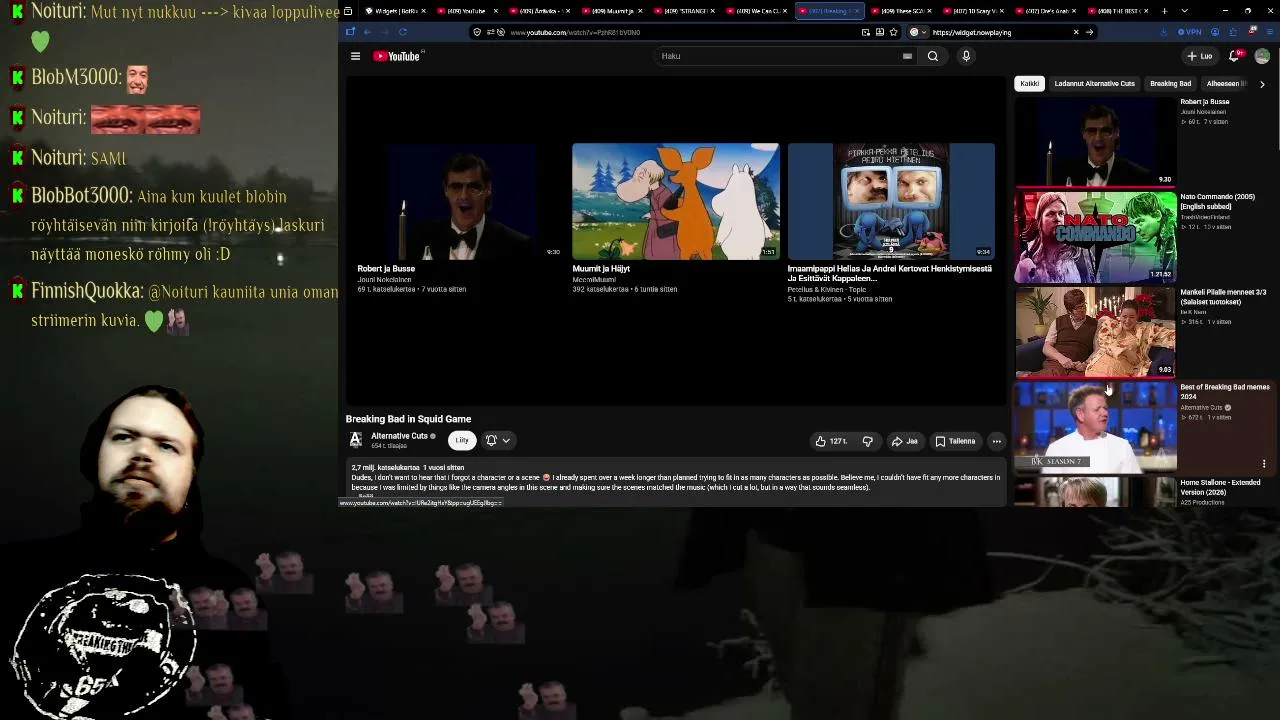Open notification bell dropdown beside Liity
Image resolution: width=1280 pixels, height=720 pixels.
coord(497,441)
